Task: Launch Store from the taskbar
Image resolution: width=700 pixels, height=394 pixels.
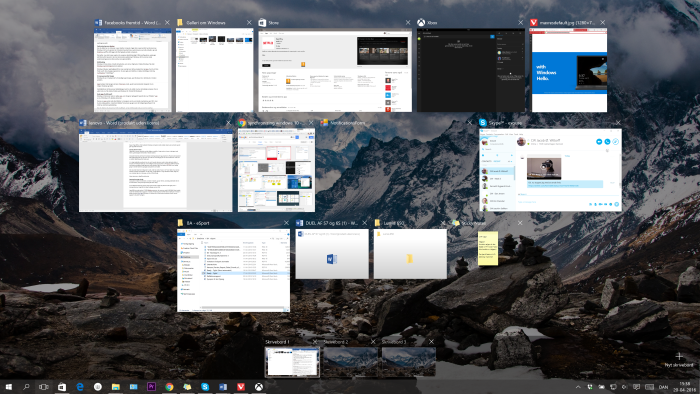Action: coord(62,387)
